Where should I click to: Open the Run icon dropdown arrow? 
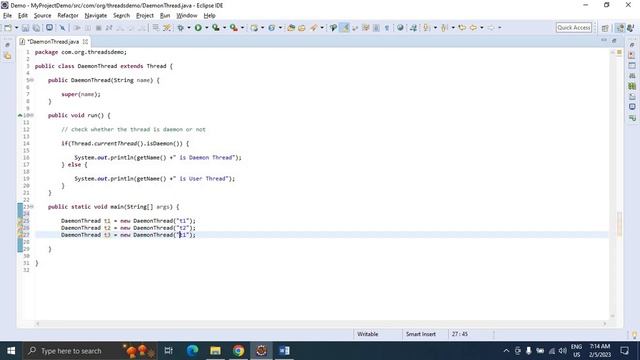click(x=207, y=28)
